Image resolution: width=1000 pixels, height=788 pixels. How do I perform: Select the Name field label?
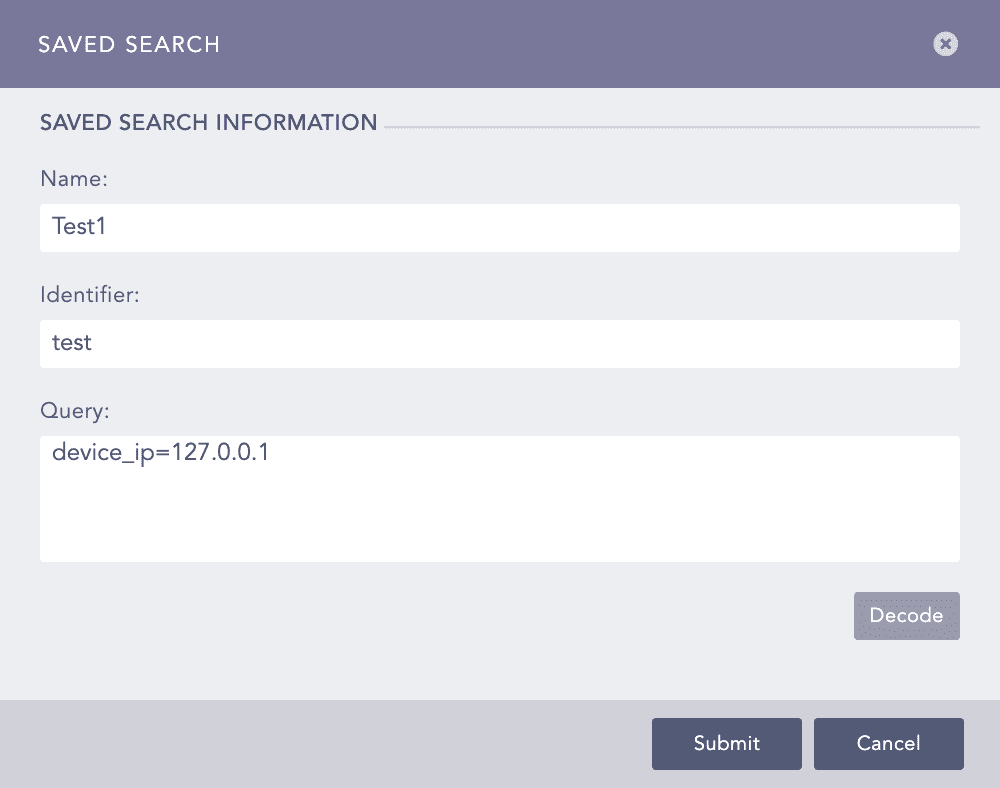coord(74,179)
